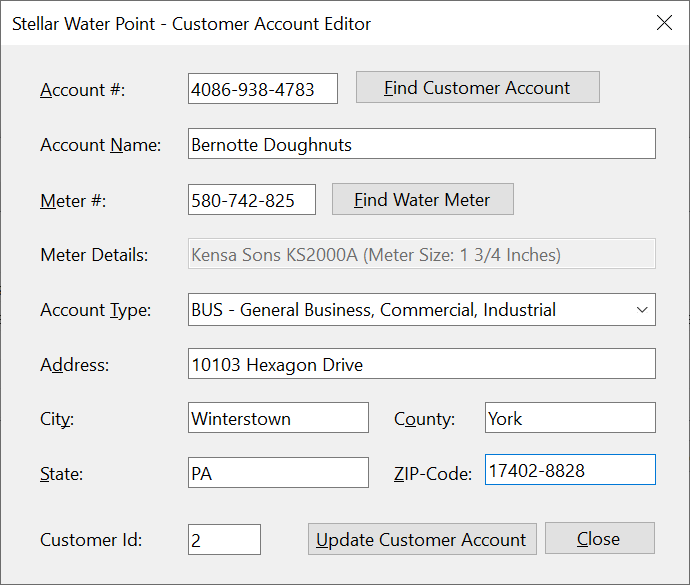The width and height of the screenshot is (690, 585).
Task: Click the County: label
Action: click(x=424, y=419)
